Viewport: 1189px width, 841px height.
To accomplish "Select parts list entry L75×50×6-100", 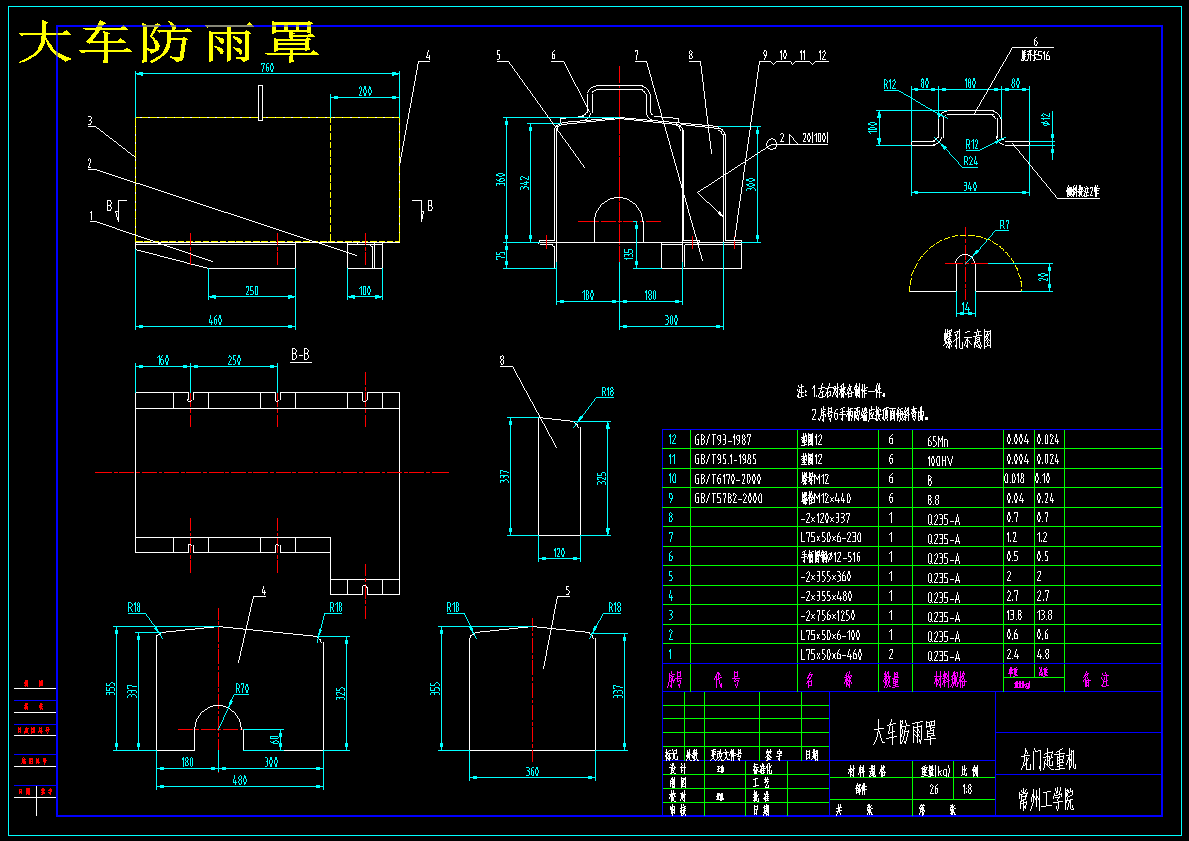I will point(830,635).
